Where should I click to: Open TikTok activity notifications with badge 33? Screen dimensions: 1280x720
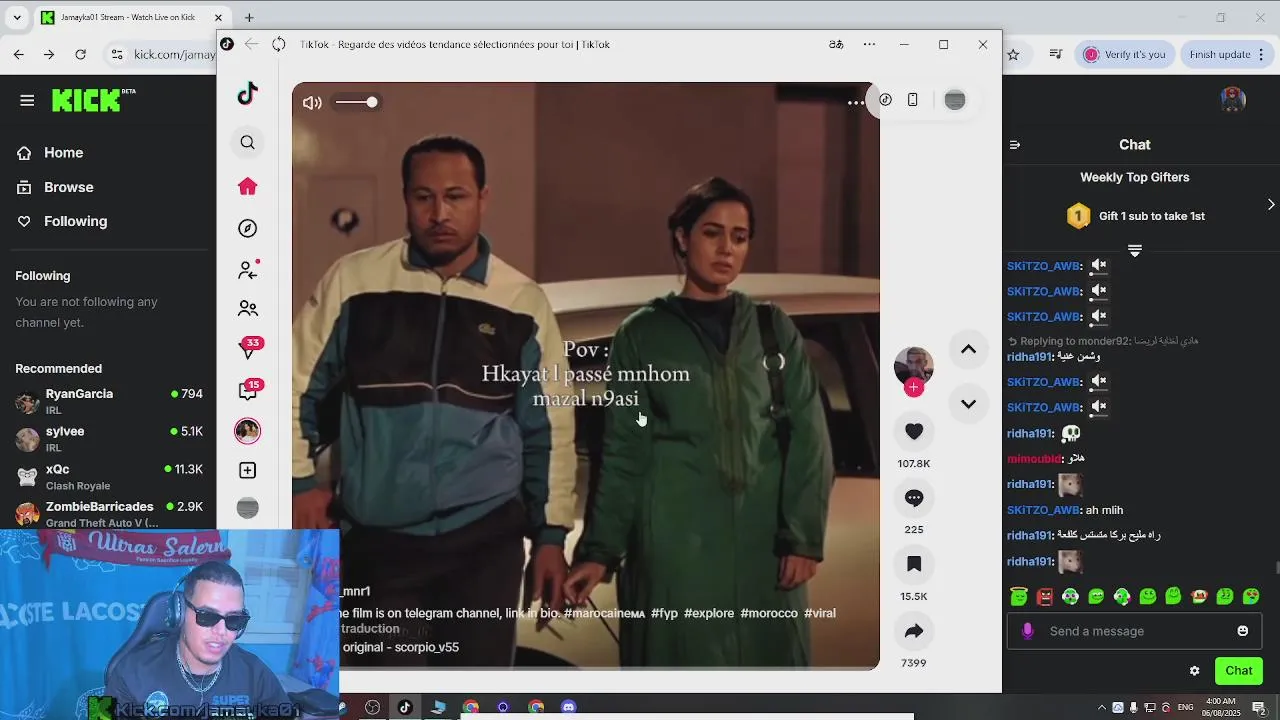249,348
